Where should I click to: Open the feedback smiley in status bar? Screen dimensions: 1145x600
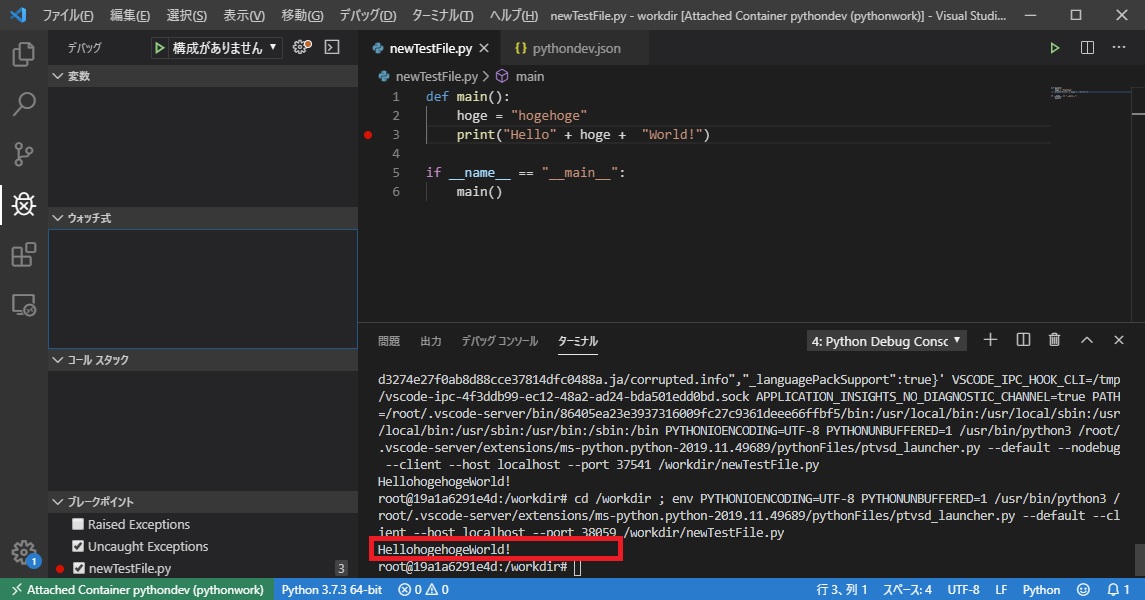pos(1084,589)
